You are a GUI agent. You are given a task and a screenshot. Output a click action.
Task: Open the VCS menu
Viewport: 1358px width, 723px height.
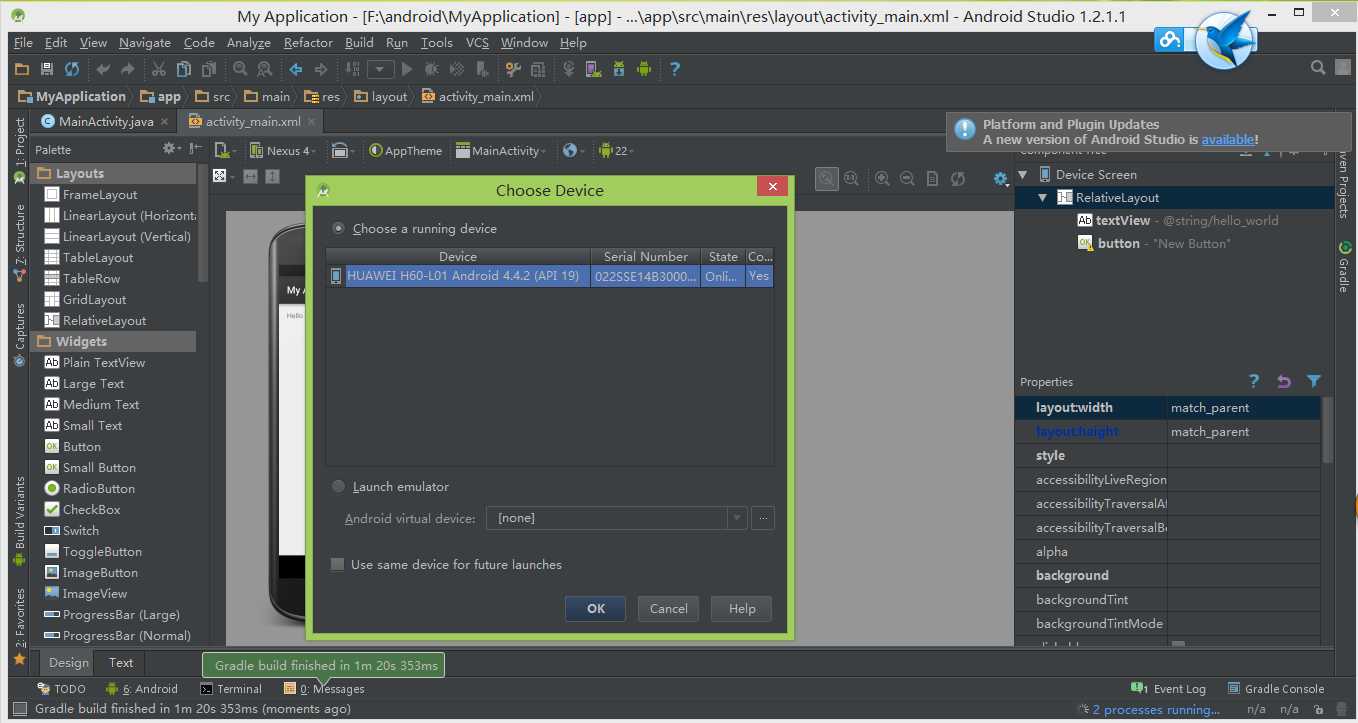click(477, 42)
